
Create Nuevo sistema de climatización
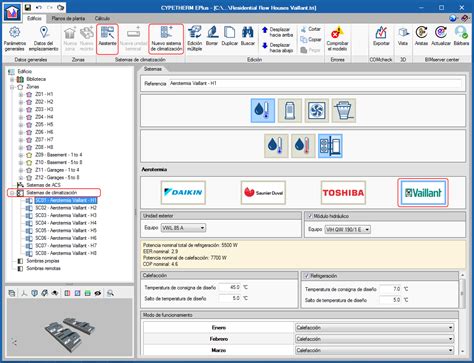click(166, 39)
